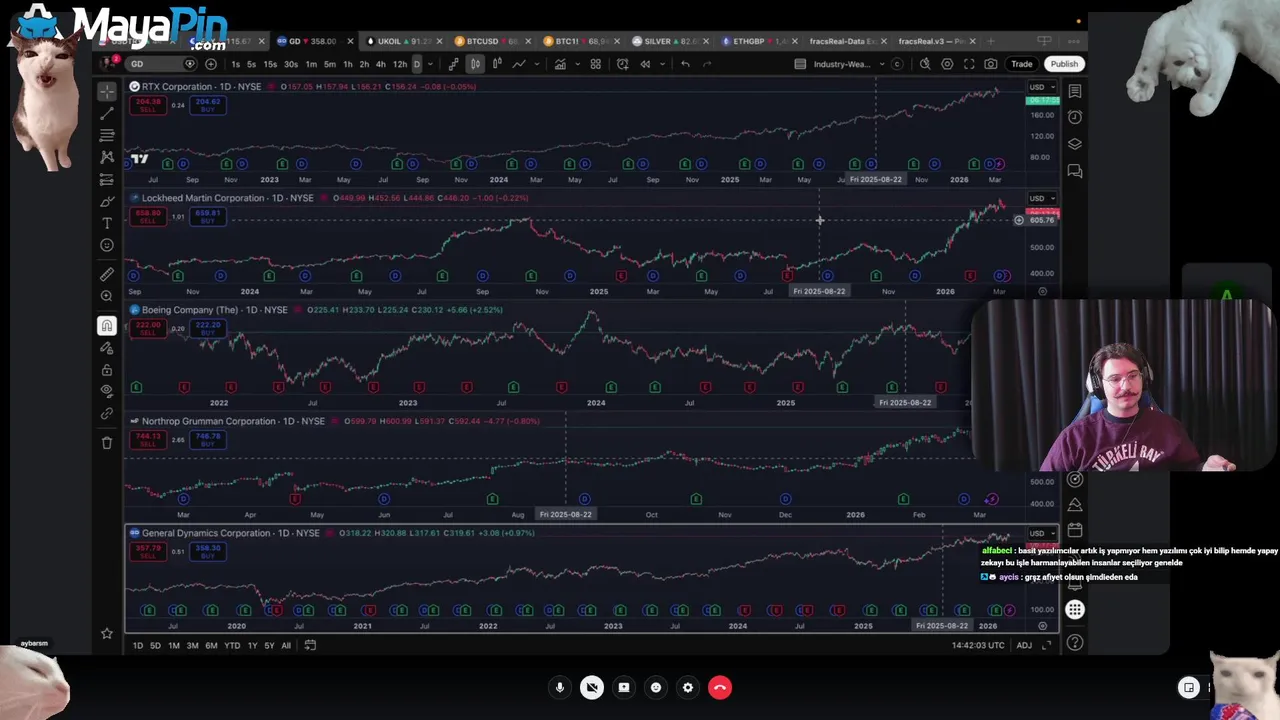Select the D daily interval
Image resolution: width=1280 pixels, height=720 pixels.
coord(417,64)
